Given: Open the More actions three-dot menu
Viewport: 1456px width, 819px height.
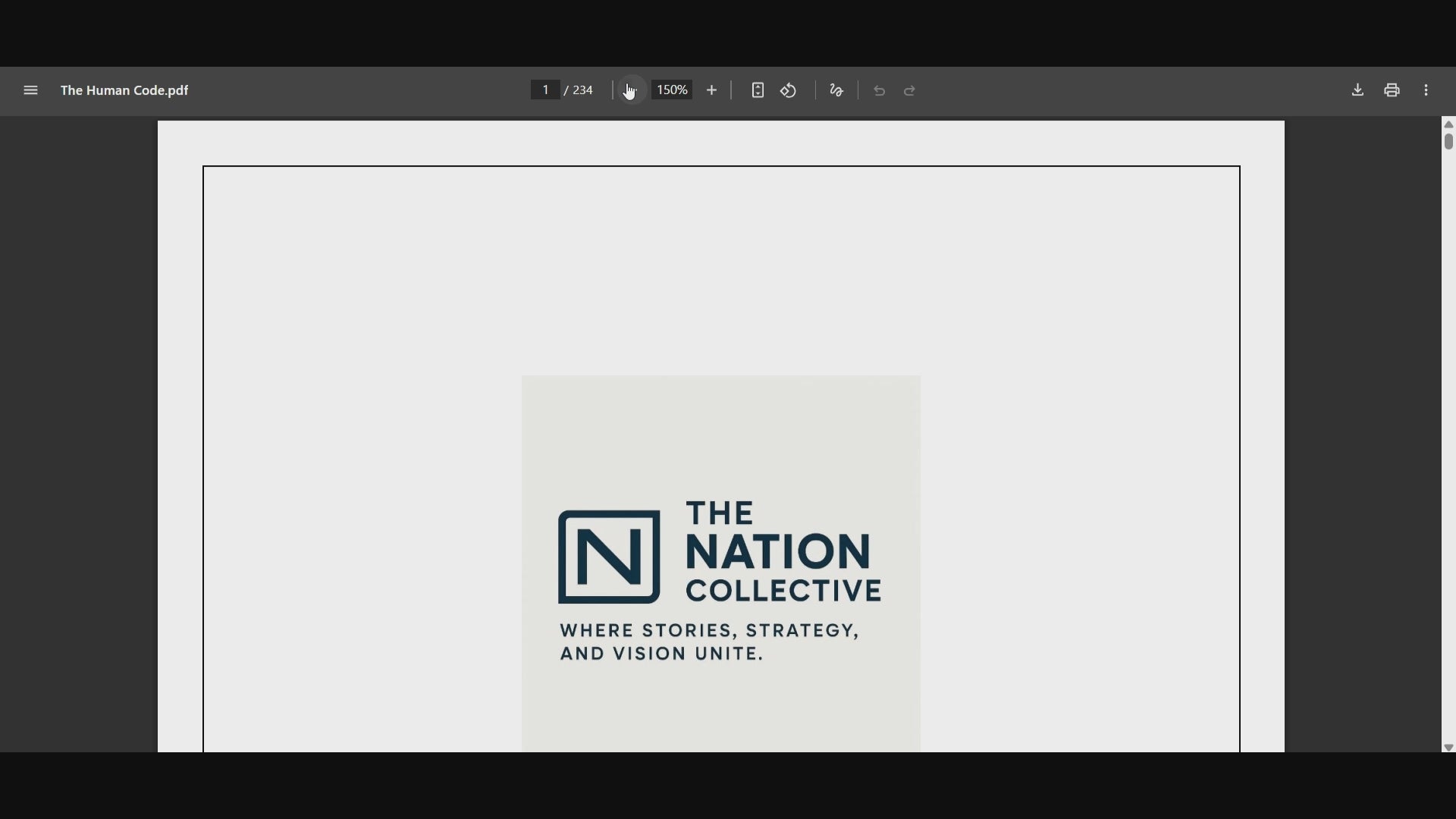Looking at the screenshot, I should (1426, 90).
